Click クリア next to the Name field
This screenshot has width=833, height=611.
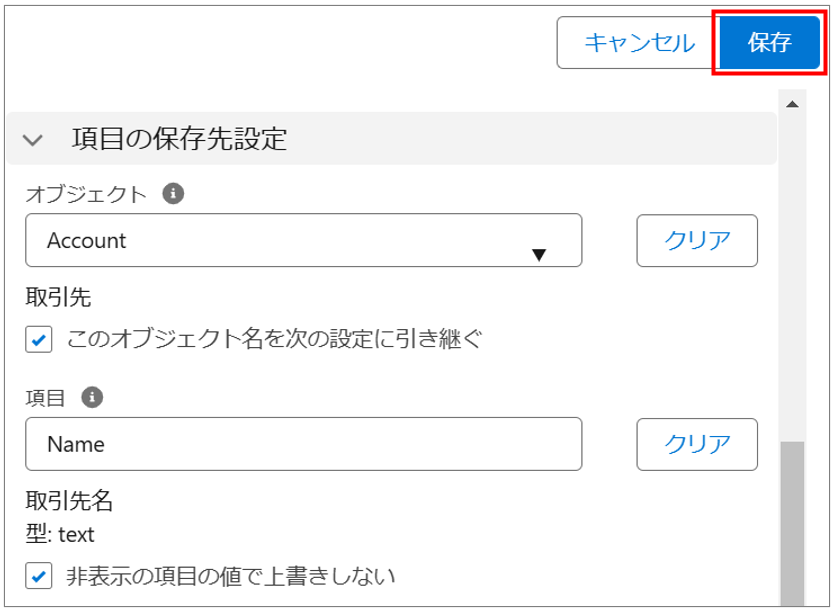(697, 444)
